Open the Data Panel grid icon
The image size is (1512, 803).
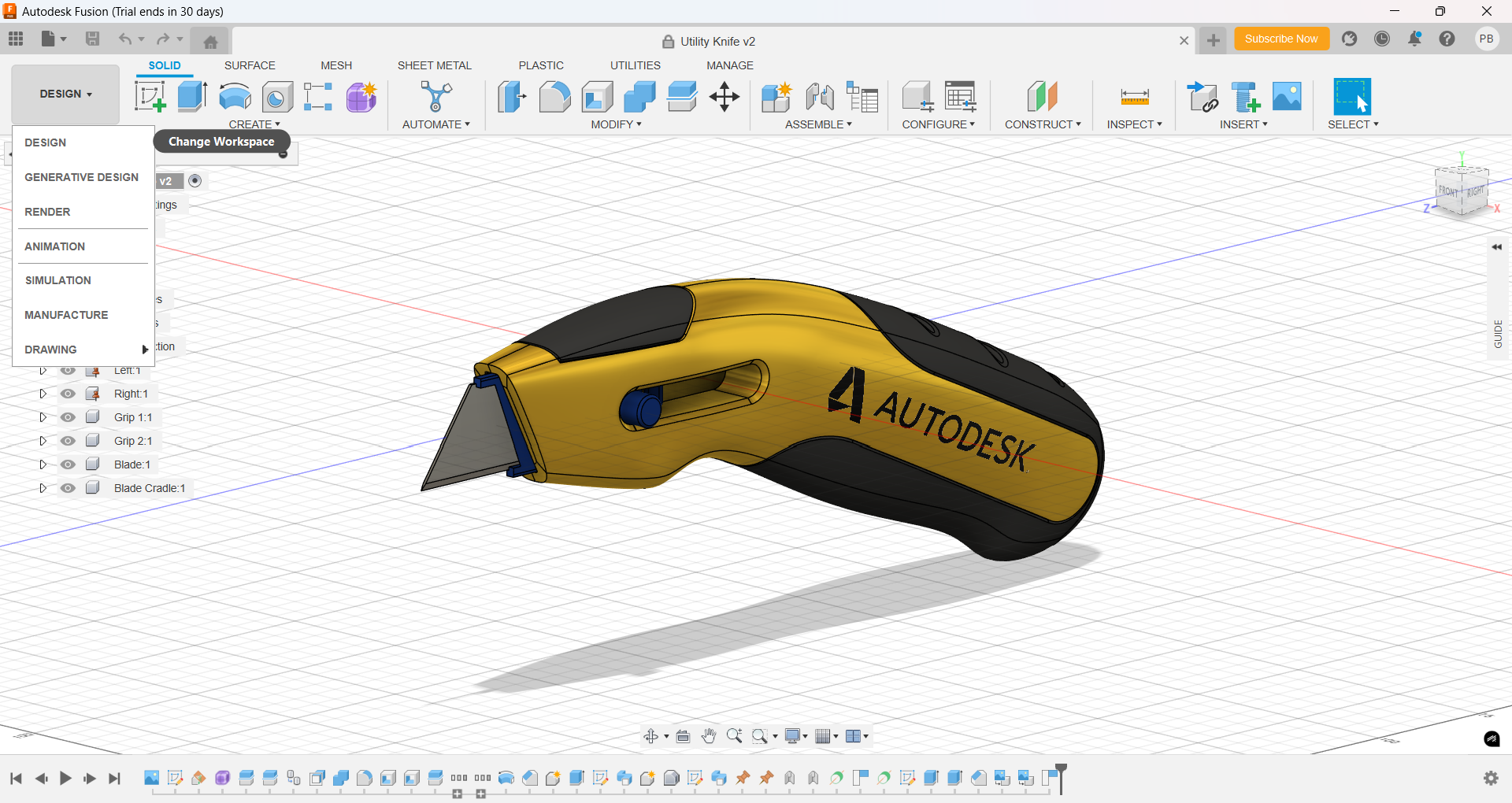pyautogui.click(x=16, y=39)
